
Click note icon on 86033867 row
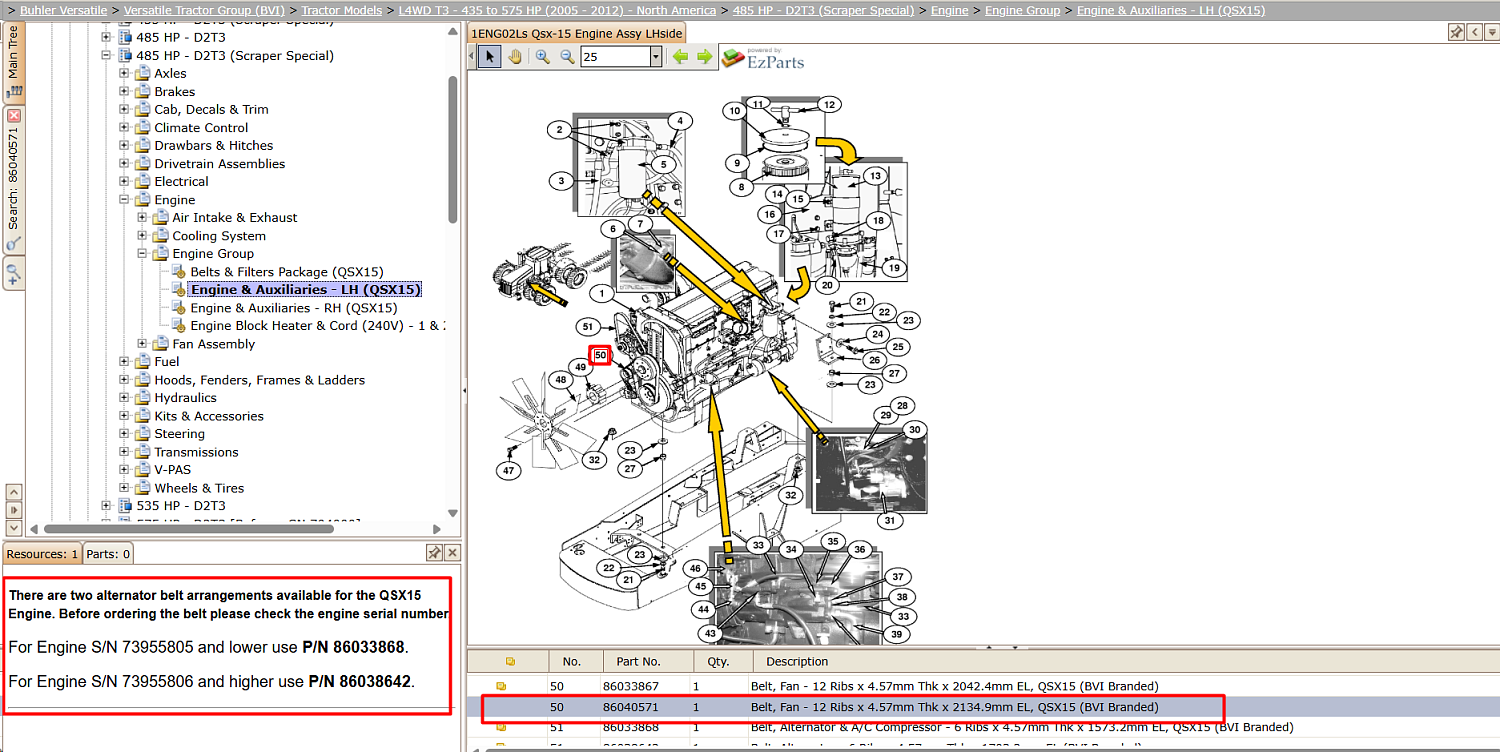pyautogui.click(x=501, y=686)
